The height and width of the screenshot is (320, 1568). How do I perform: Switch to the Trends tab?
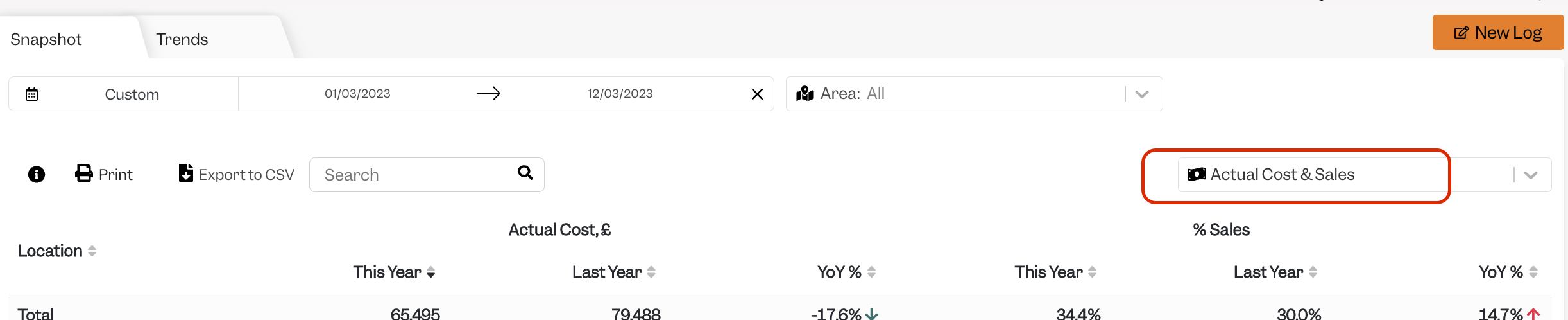pyautogui.click(x=182, y=39)
